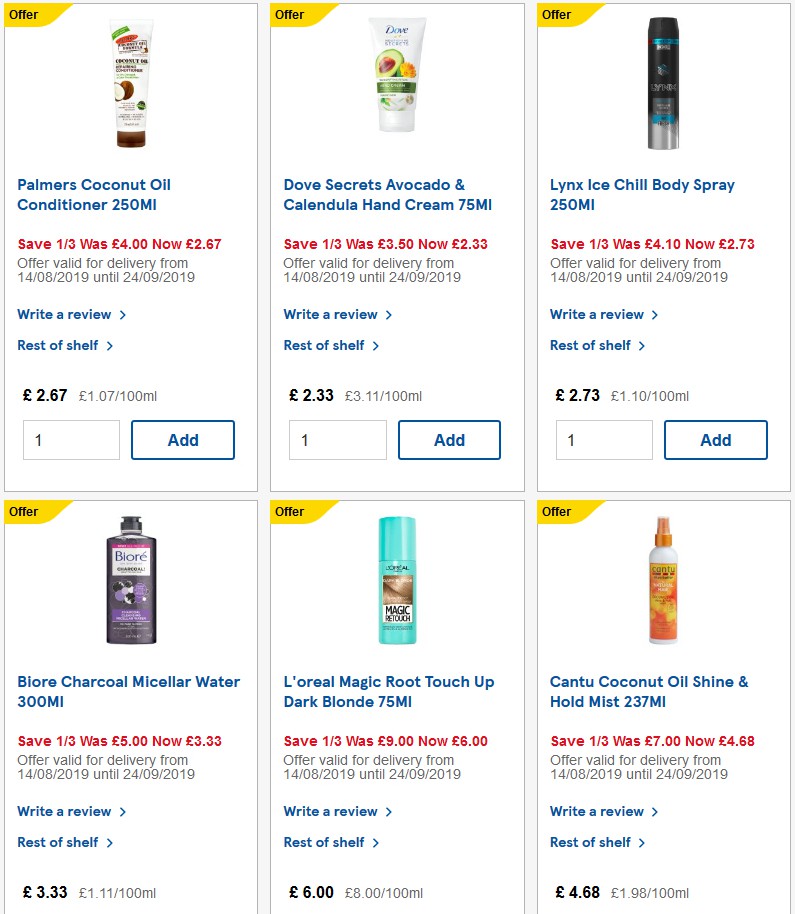The height and width of the screenshot is (914, 795).
Task: Write a review for Biore Charcoal Micellar Water
Action: pyautogui.click(x=65, y=811)
